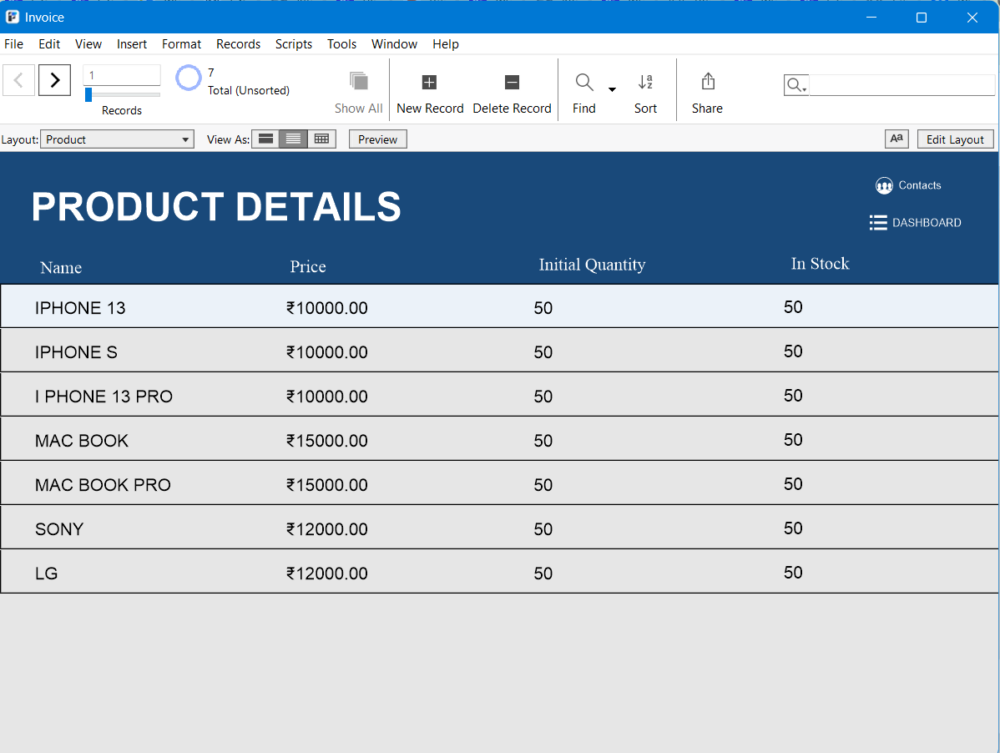
Task: Click the I PHONE 13 PRO price
Action: 327,397
